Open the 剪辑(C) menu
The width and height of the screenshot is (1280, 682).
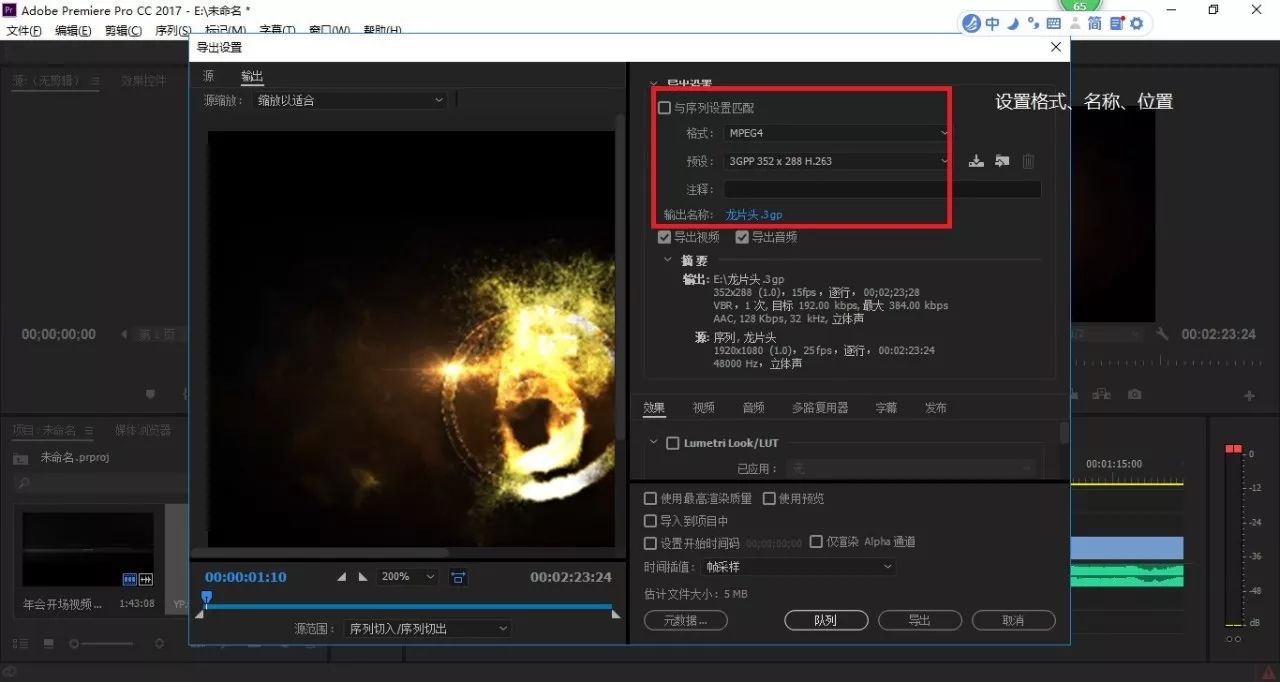(124, 31)
